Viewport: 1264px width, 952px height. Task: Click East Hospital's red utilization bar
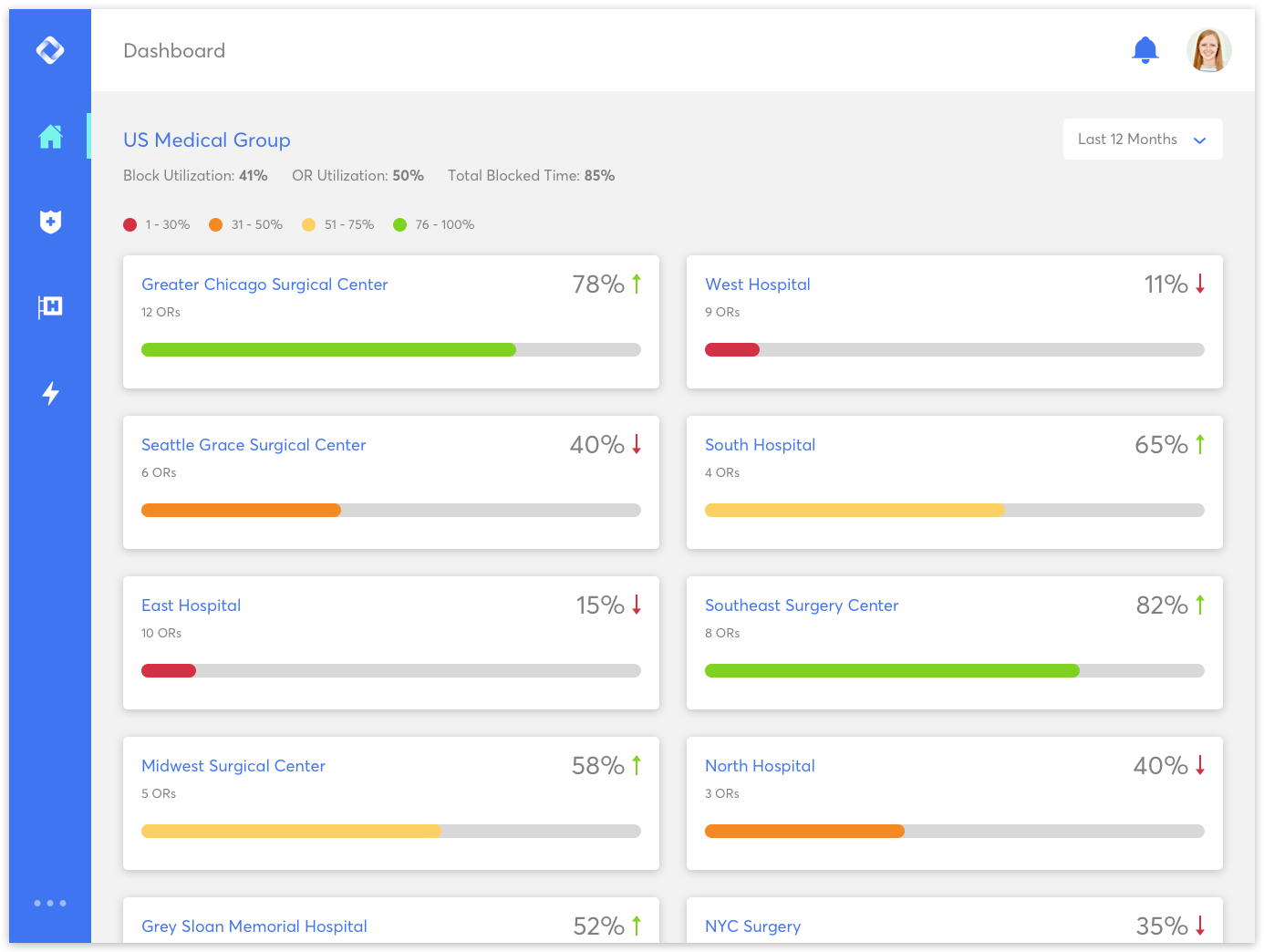[169, 670]
